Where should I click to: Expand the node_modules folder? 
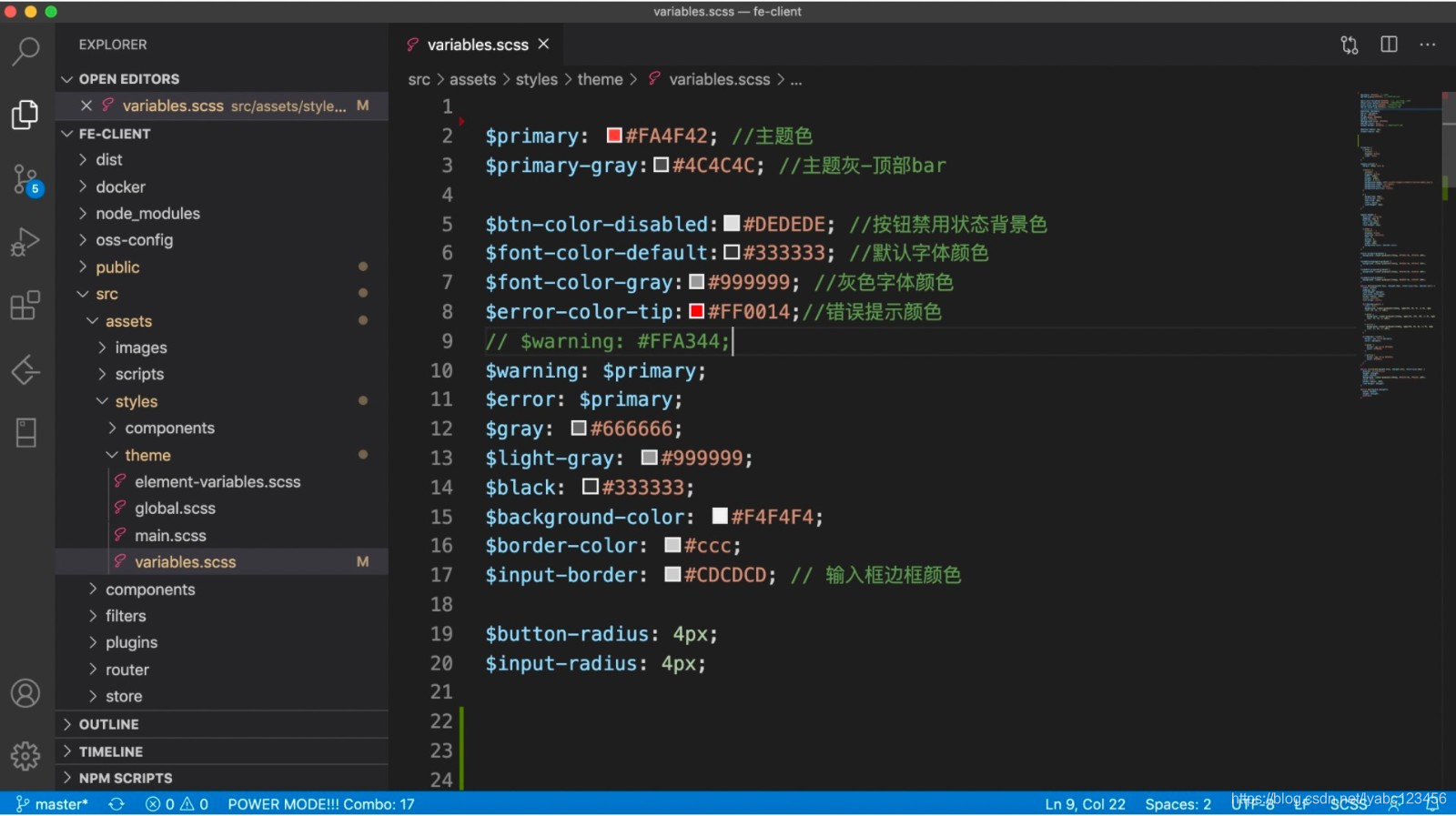coord(222,214)
